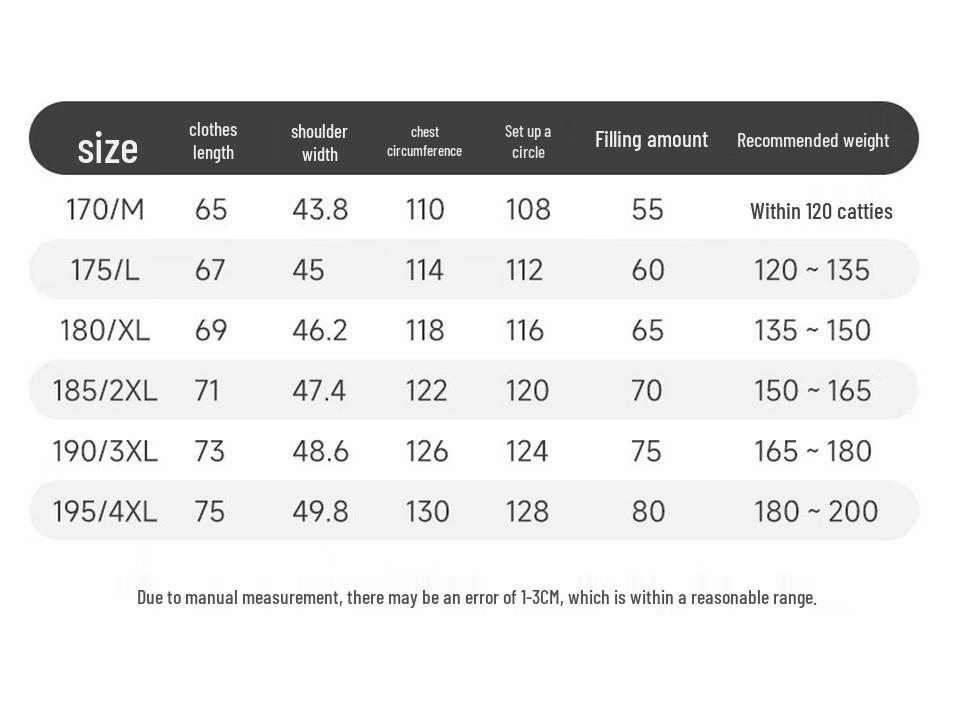Viewport: 953px width, 715px height.
Task: Click the '120 ~ 135' weight range
Action: pos(811,270)
